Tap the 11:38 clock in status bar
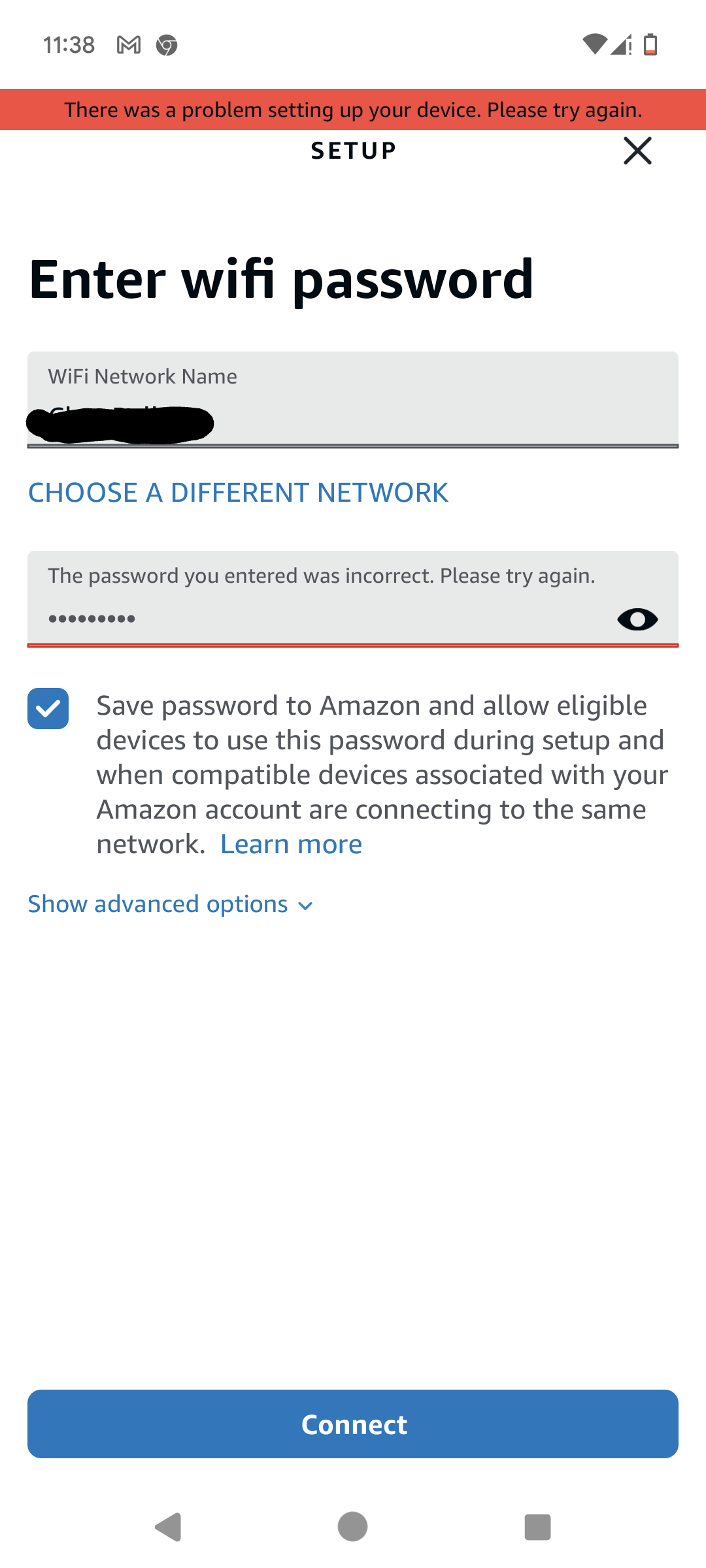The image size is (706, 1568). coord(69,45)
